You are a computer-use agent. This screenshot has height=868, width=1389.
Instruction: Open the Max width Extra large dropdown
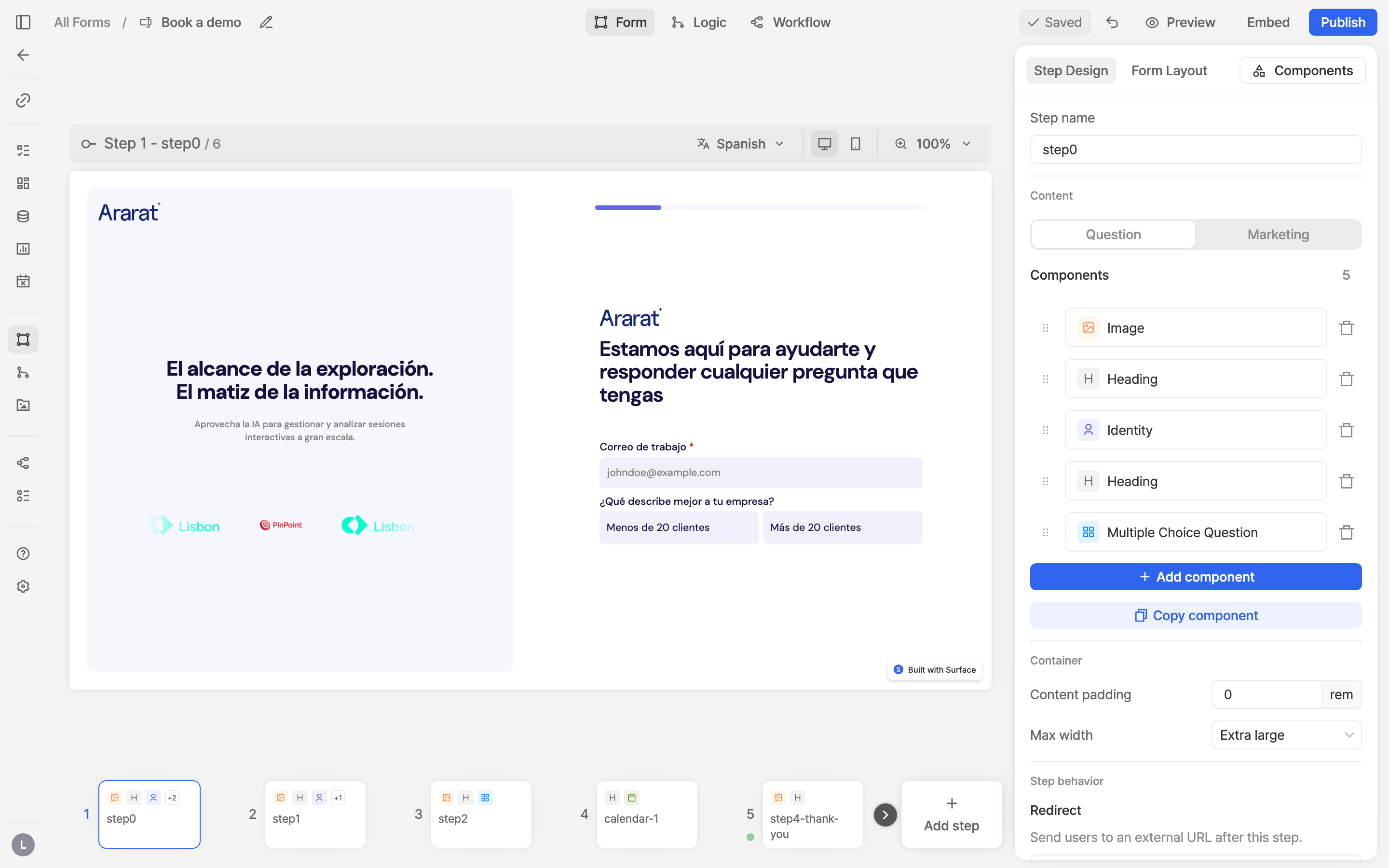coord(1286,735)
